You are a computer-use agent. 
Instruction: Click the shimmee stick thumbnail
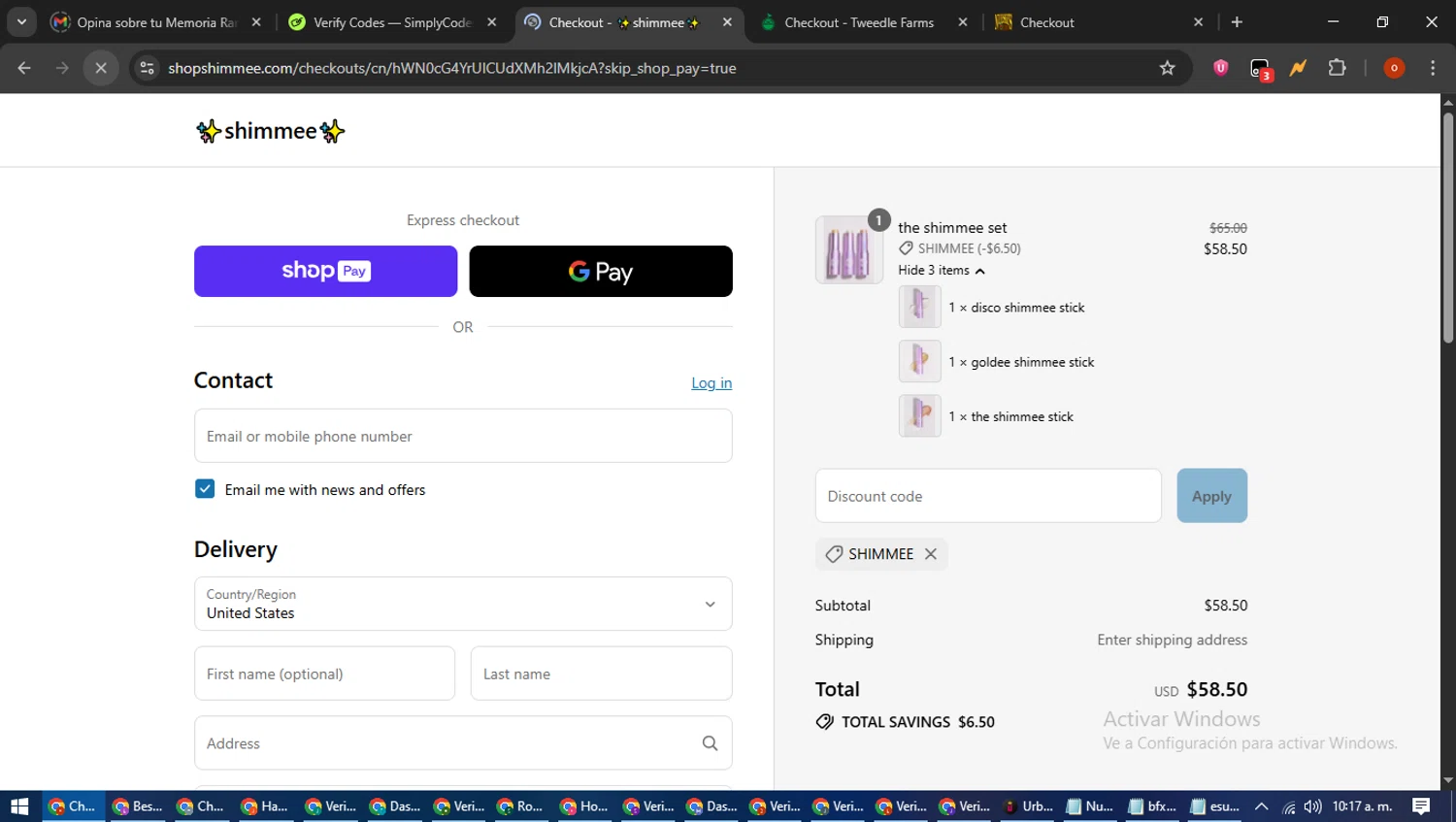click(x=919, y=416)
